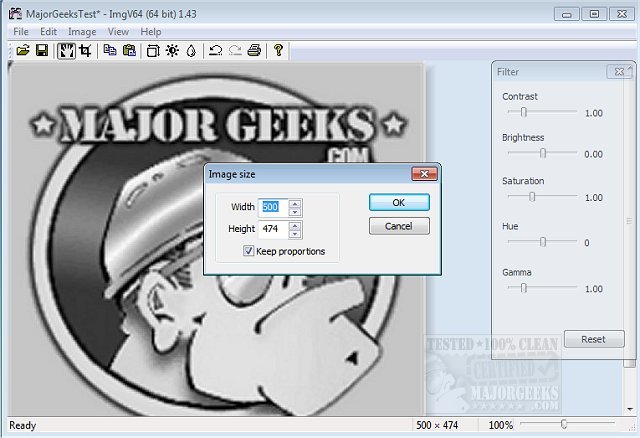Click the Hue slider handle
The image size is (640, 438).
pyautogui.click(x=542, y=242)
